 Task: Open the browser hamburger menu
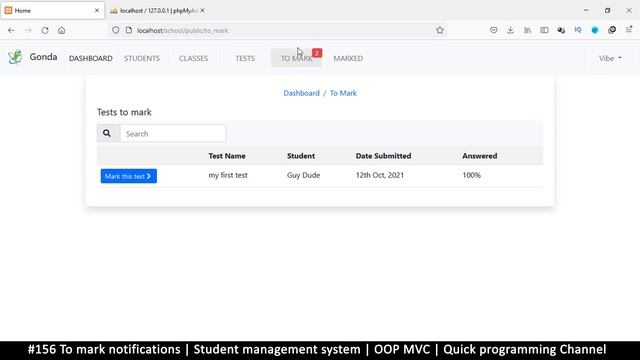(x=629, y=29)
